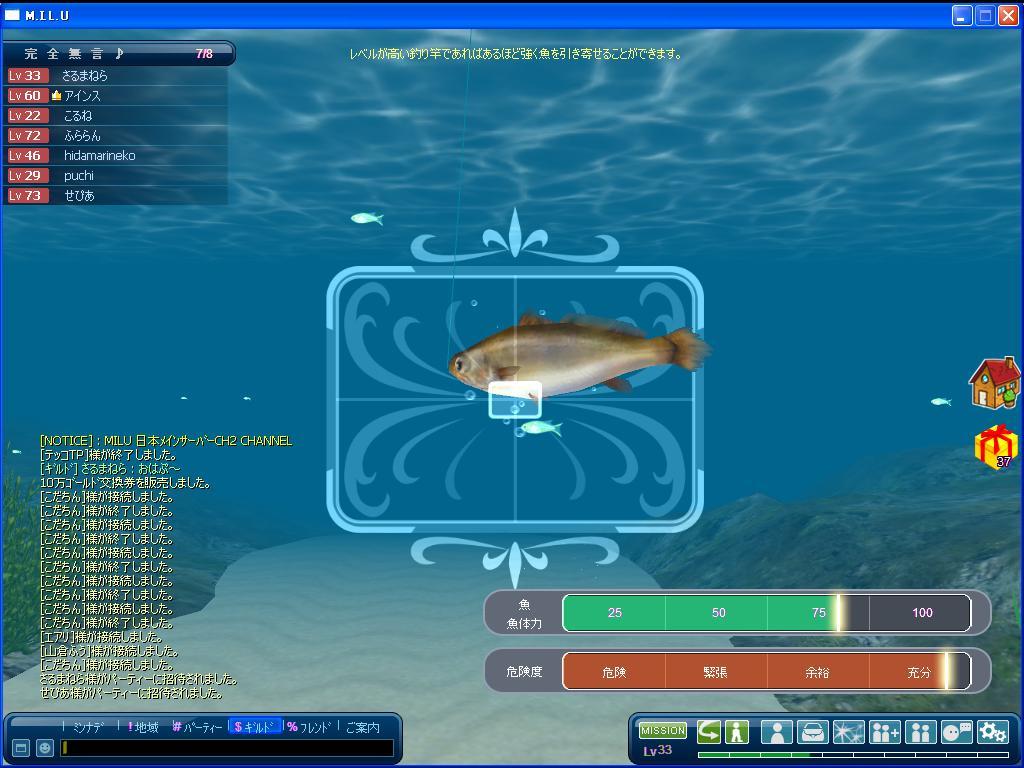Click the green standing figure icon
This screenshot has height=768, width=1024.
737,732
